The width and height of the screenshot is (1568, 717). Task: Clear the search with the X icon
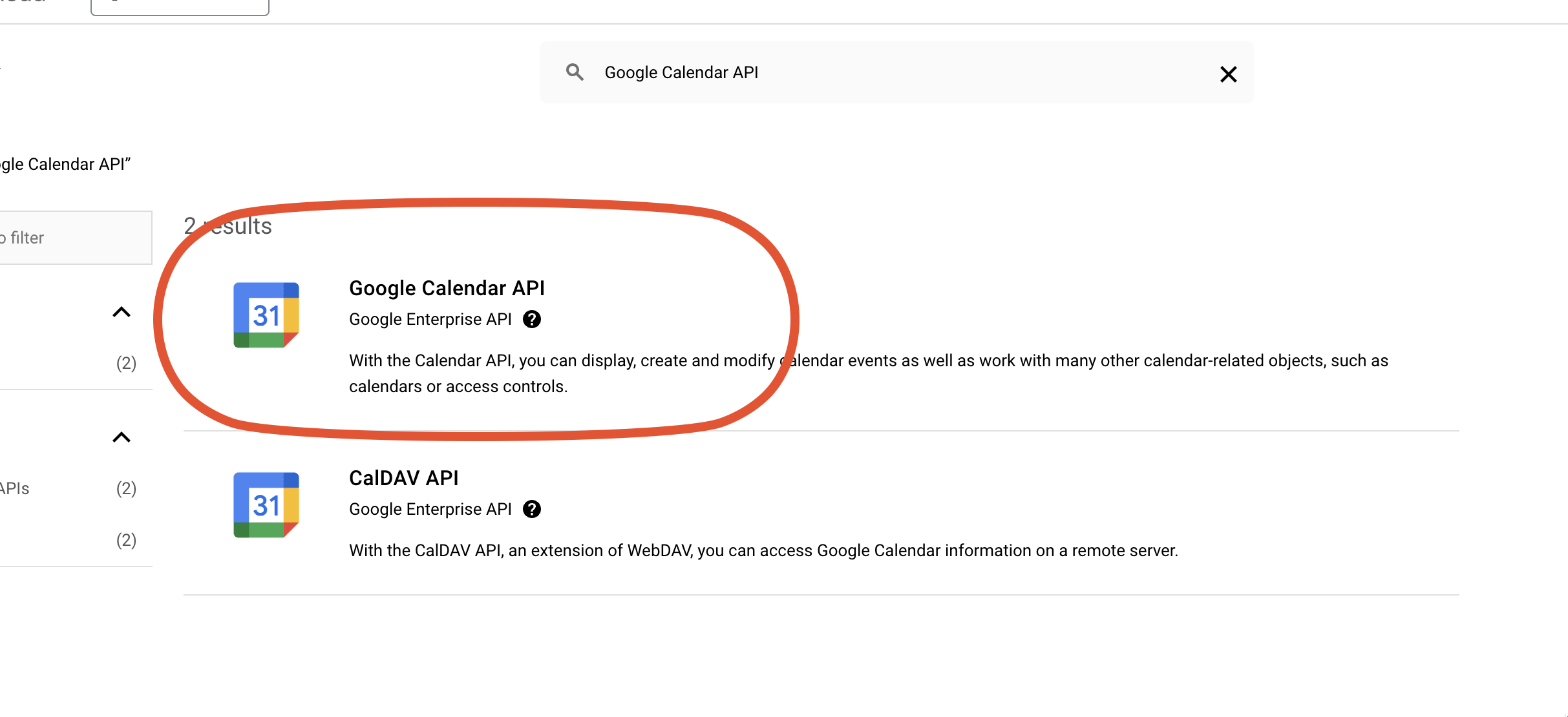coord(1228,74)
